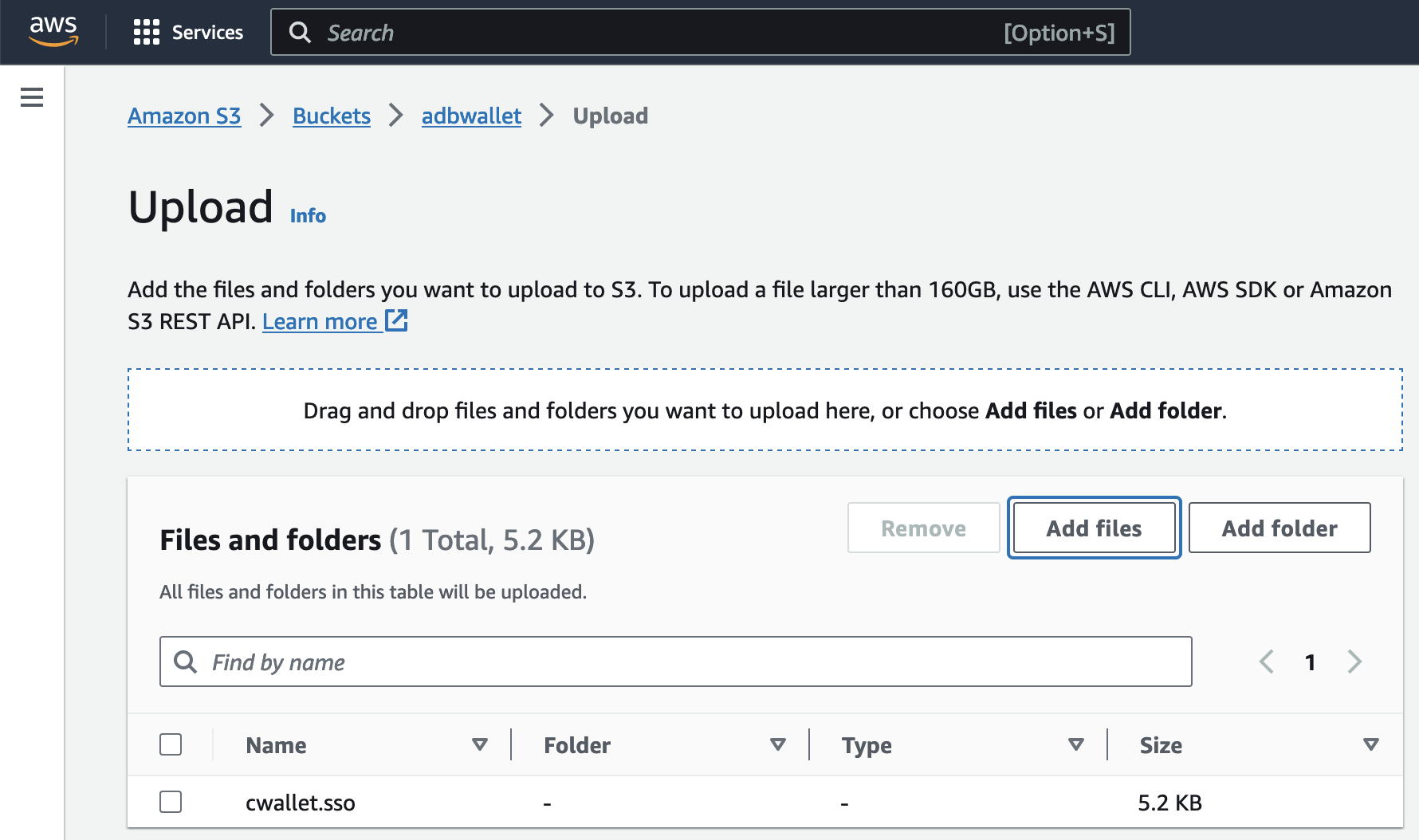Click the Size column header

point(1161,745)
